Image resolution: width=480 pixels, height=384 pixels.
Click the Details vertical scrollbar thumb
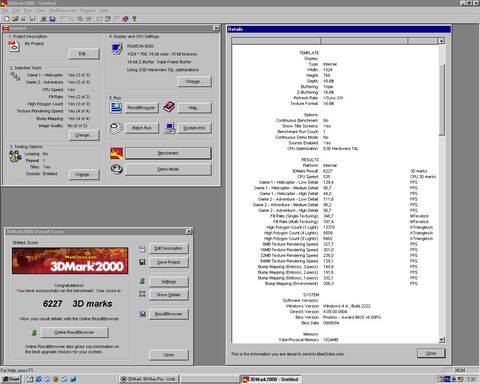(442, 100)
